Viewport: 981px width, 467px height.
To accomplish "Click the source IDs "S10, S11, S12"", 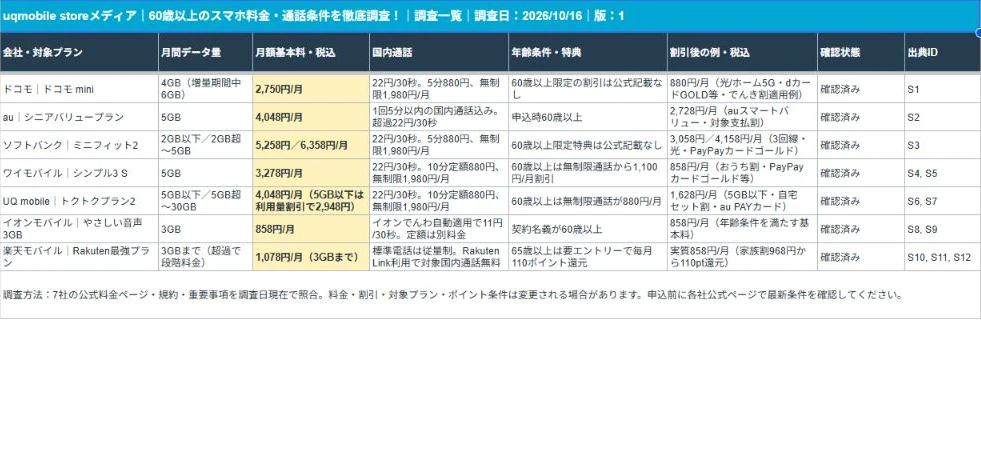I will (x=942, y=257).
